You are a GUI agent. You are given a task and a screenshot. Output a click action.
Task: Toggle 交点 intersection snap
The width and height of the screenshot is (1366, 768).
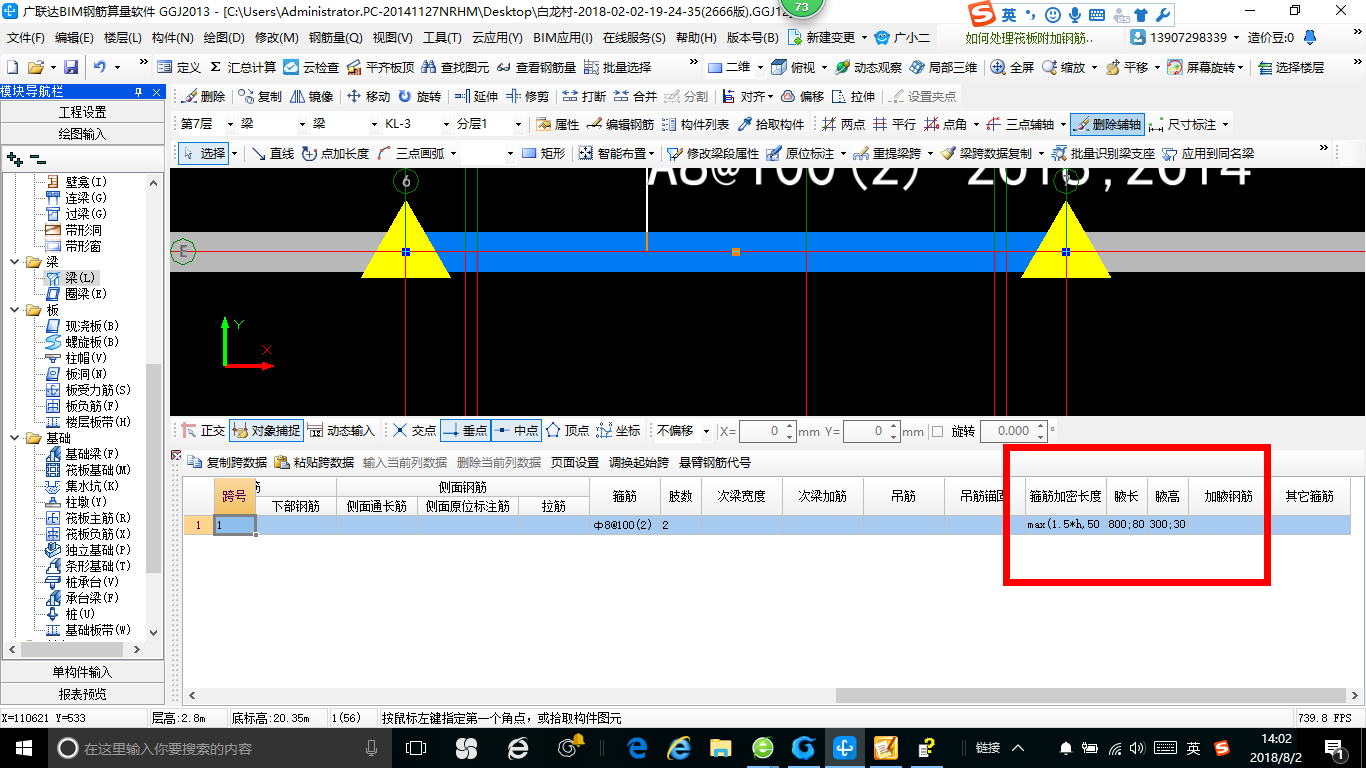414,431
